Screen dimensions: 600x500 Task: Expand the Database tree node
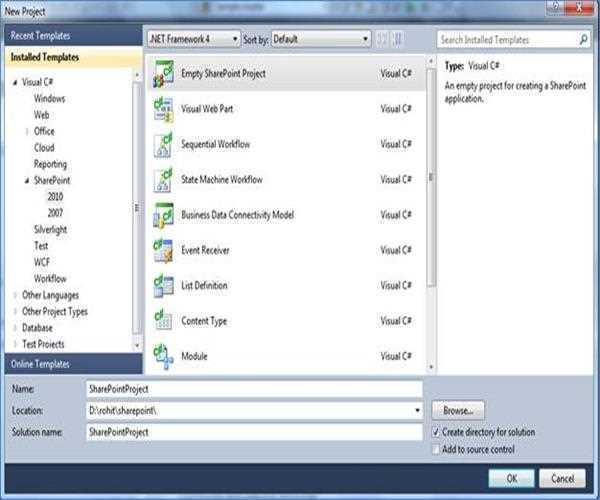pyautogui.click(x=15, y=328)
